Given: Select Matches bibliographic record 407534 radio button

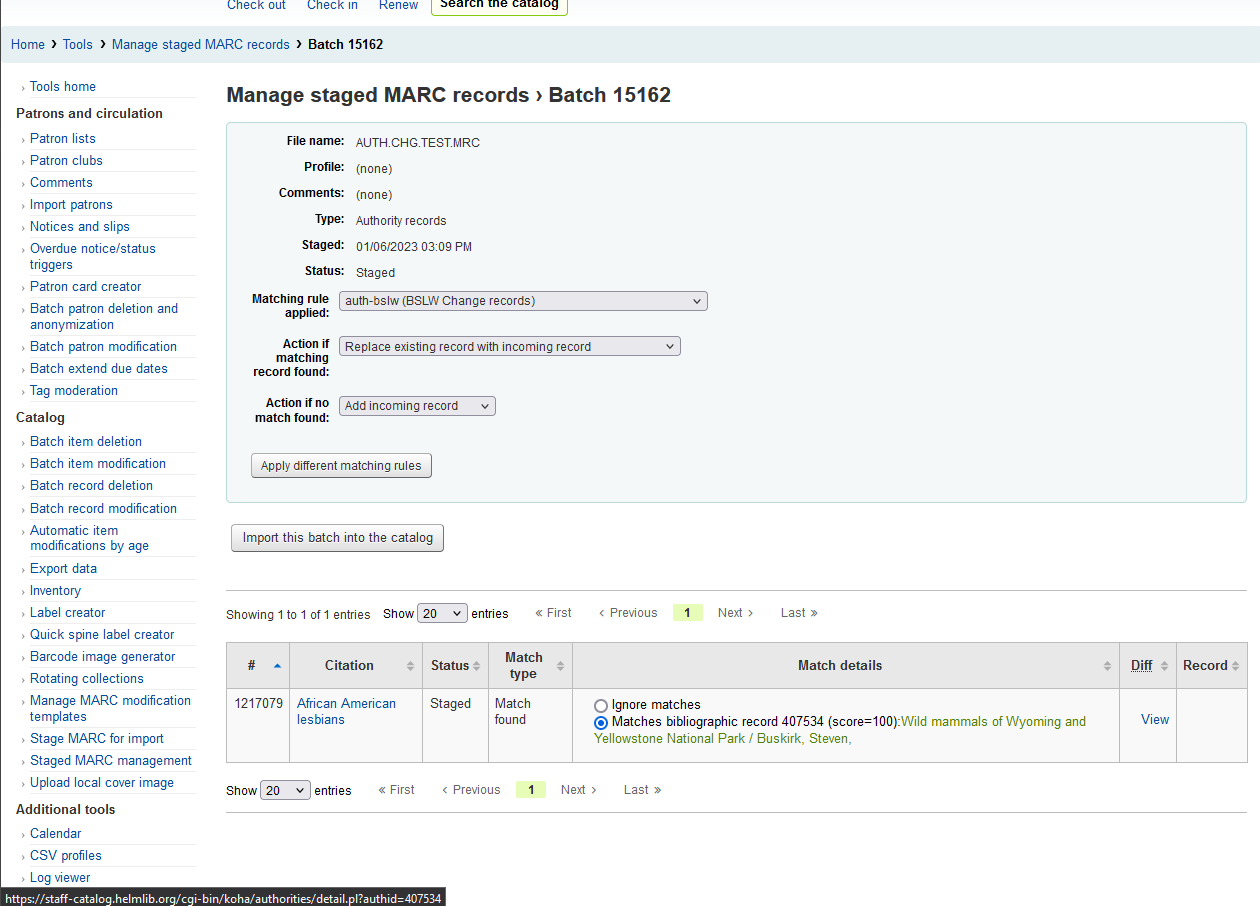Looking at the screenshot, I should click(x=601, y=722).
